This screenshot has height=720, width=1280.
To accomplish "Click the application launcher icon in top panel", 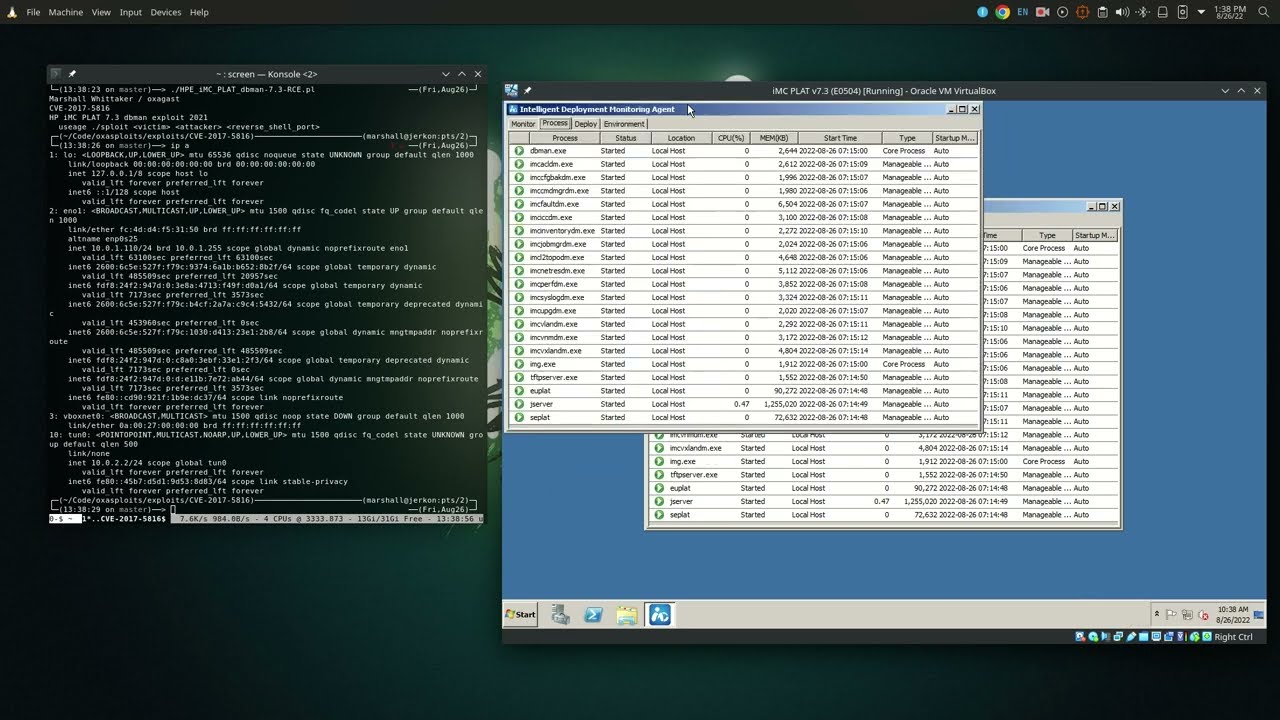I will [x=12, y=12].
